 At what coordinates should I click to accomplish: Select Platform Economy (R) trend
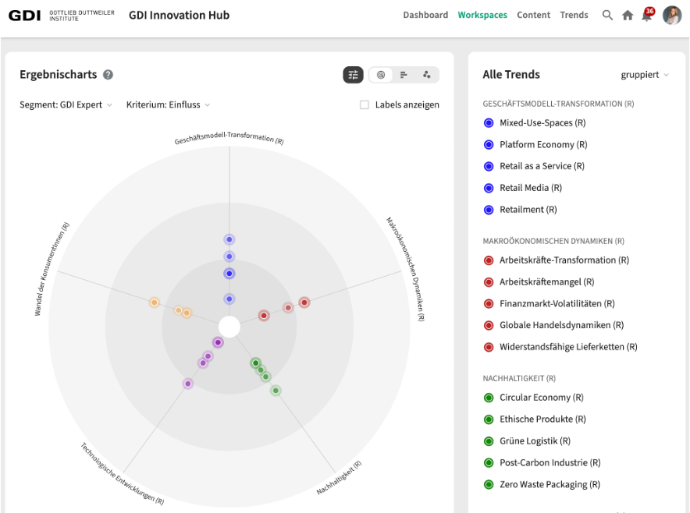pyautogui.click(x=542, y=145)
